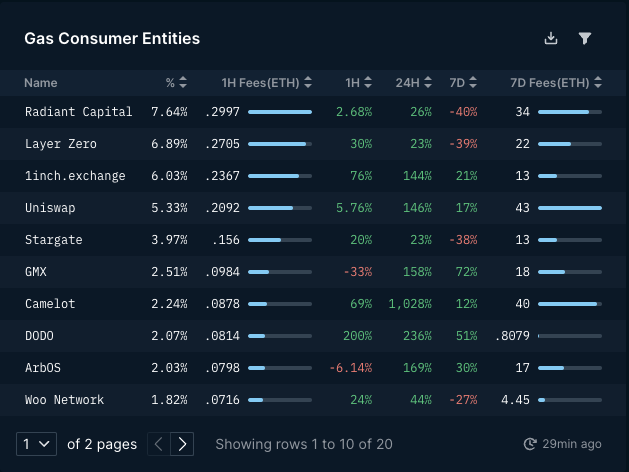The image size is (629, 472).
Task: Click the 'of 2 pages' label
Action: click(102, 444)
